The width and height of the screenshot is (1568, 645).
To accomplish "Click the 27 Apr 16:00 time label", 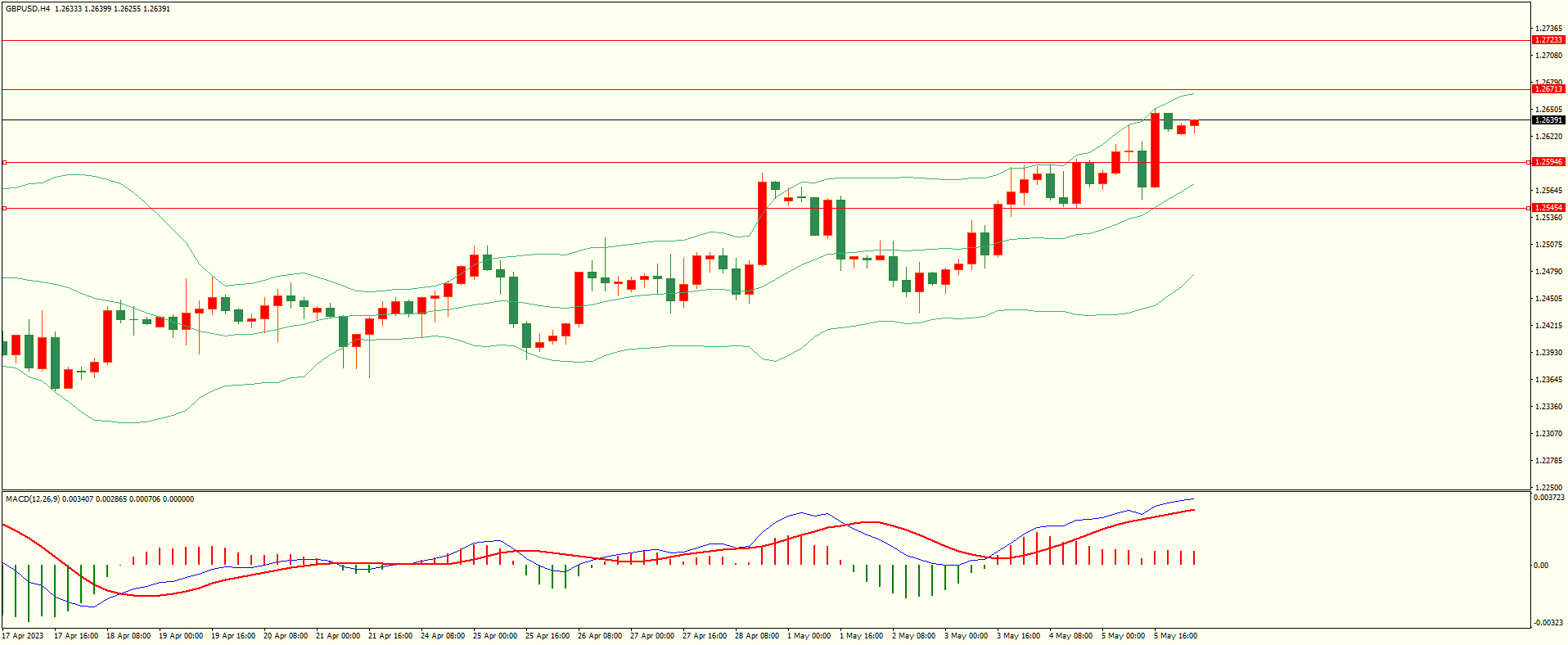I will pos(705,636).
